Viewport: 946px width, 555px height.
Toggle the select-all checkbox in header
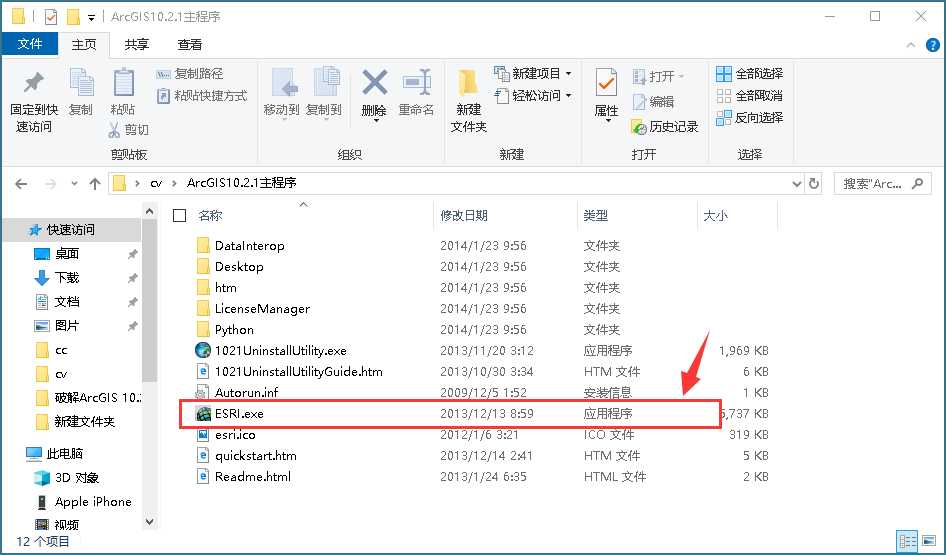tap(179, 215)
